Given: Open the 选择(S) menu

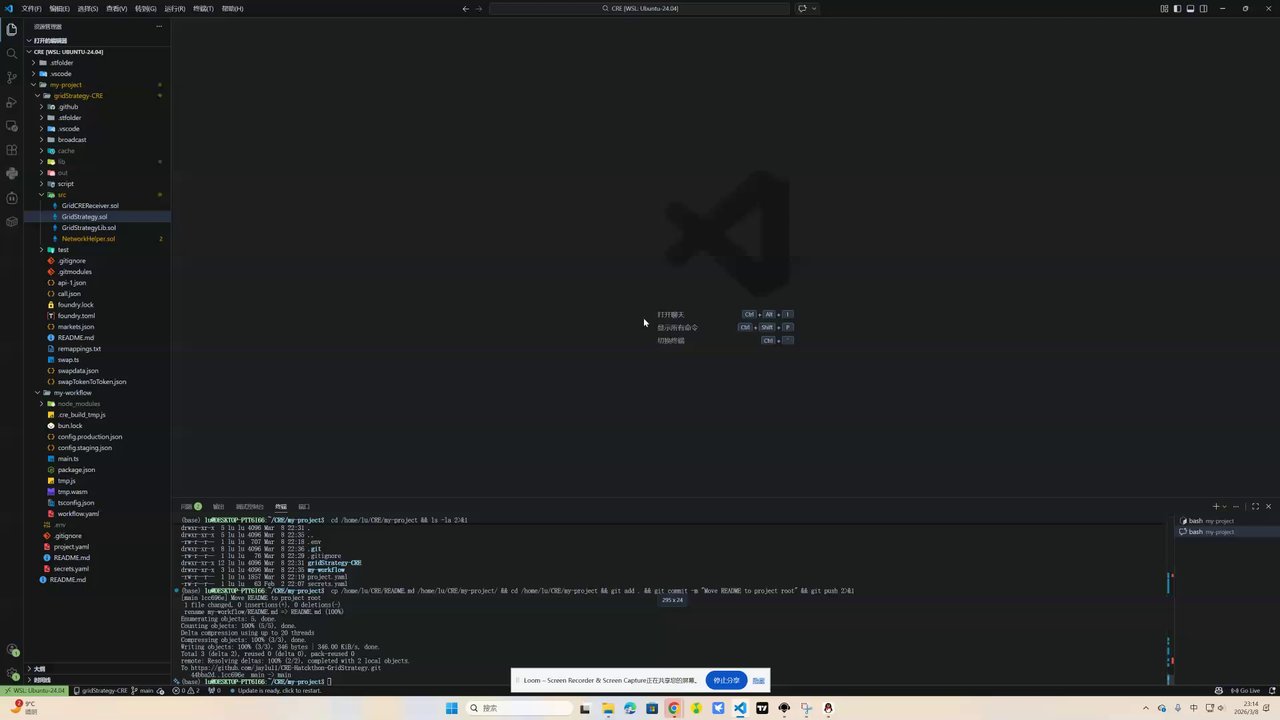Looking at the screenshot, I should 88,8.
